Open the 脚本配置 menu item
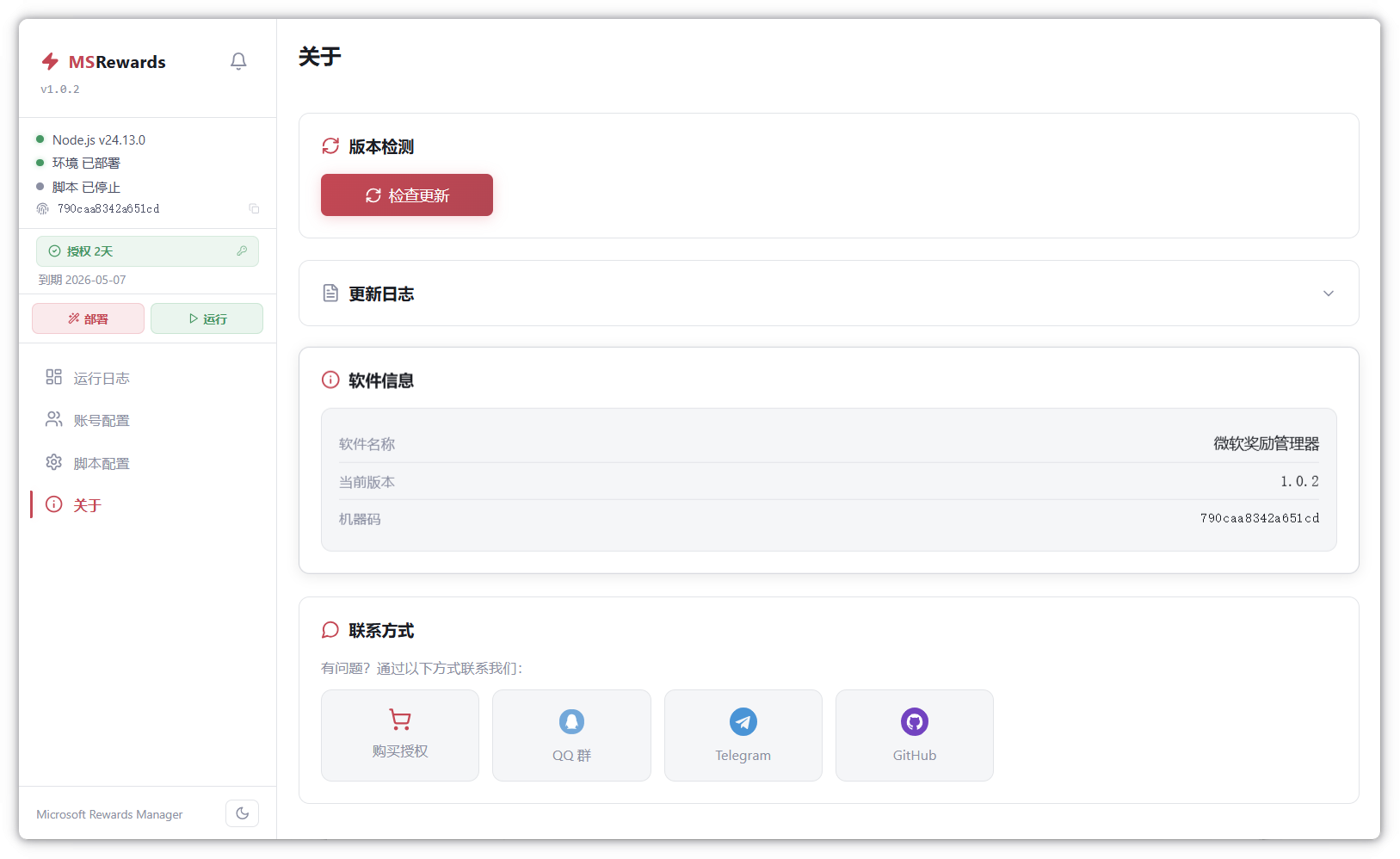The height and width of the screenshot is (859, 1400). click(147, 463)
